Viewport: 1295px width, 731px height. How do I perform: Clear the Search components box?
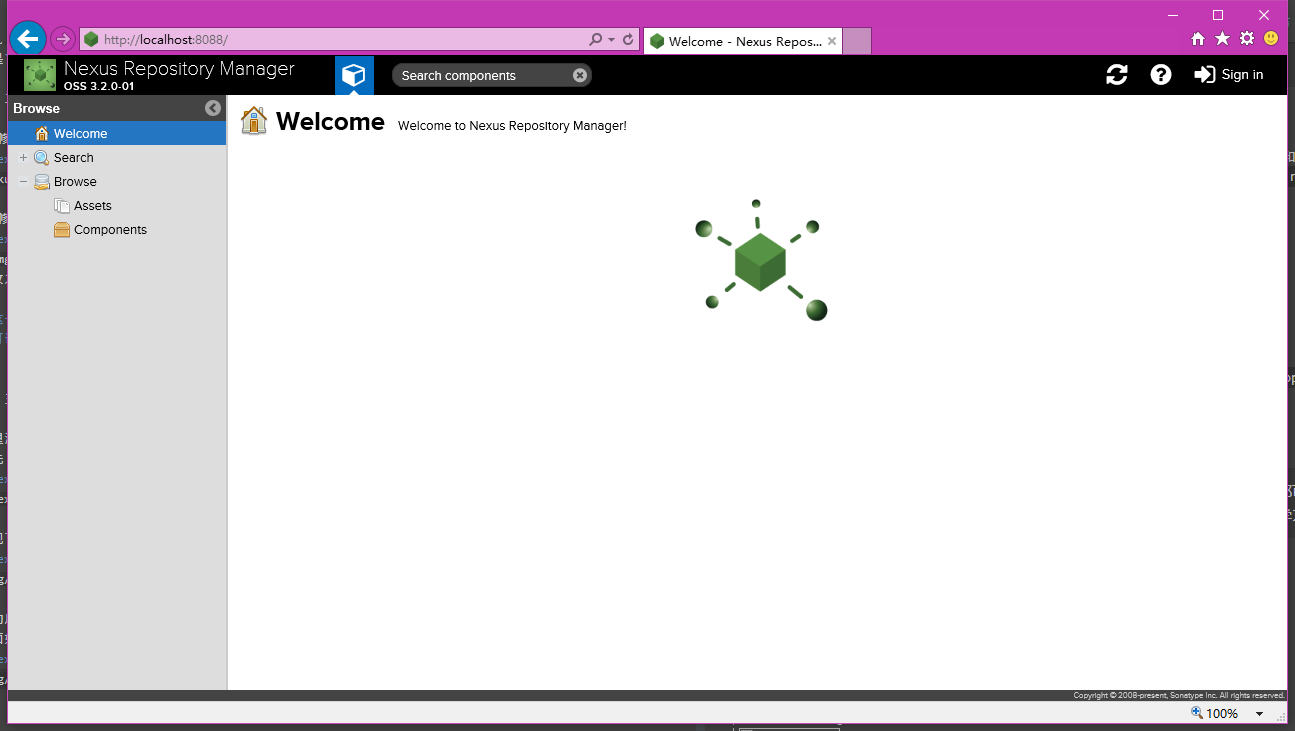[579, 75]
